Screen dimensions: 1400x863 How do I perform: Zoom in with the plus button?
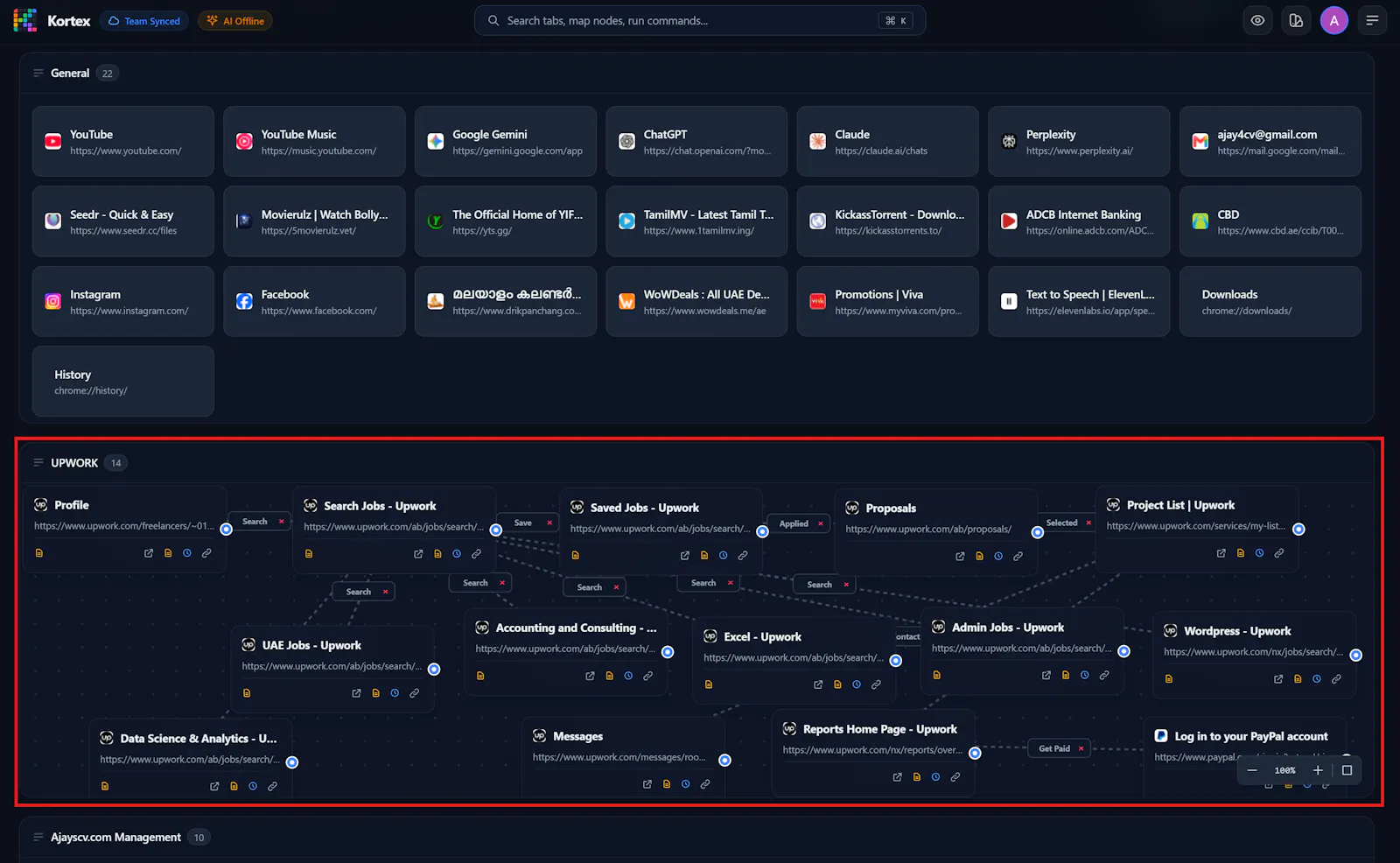click(x=1318, y=770)
